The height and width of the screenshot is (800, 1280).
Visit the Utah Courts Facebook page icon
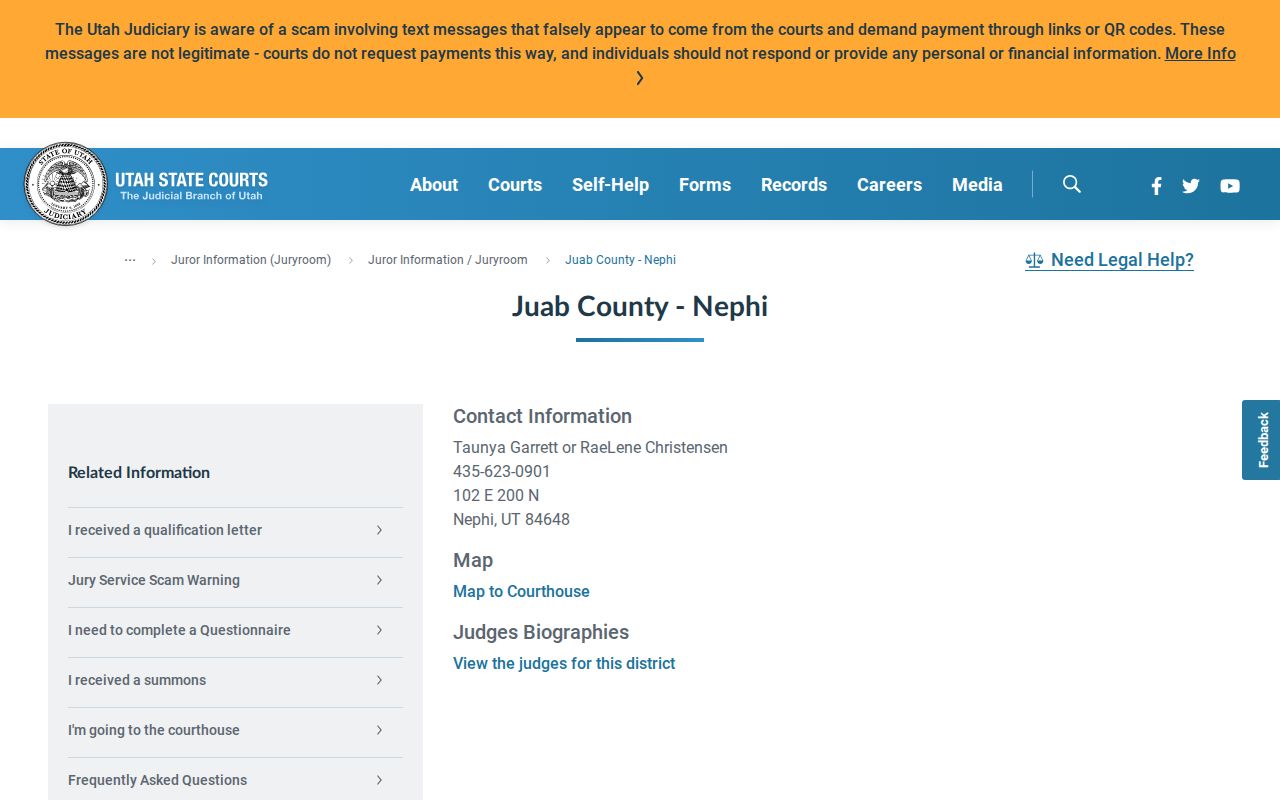[1156, 186]
